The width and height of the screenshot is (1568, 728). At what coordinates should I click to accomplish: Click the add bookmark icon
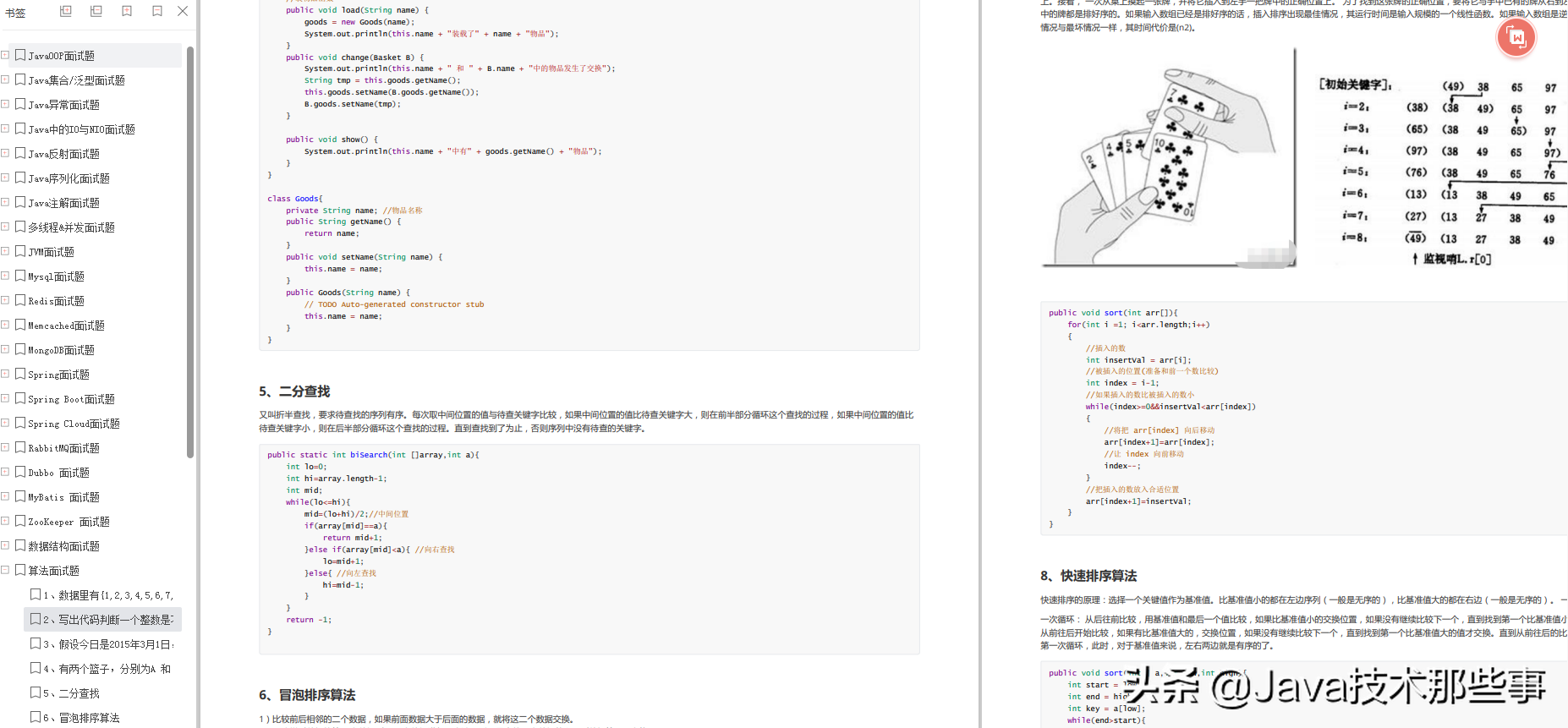(x=126, y=11)
